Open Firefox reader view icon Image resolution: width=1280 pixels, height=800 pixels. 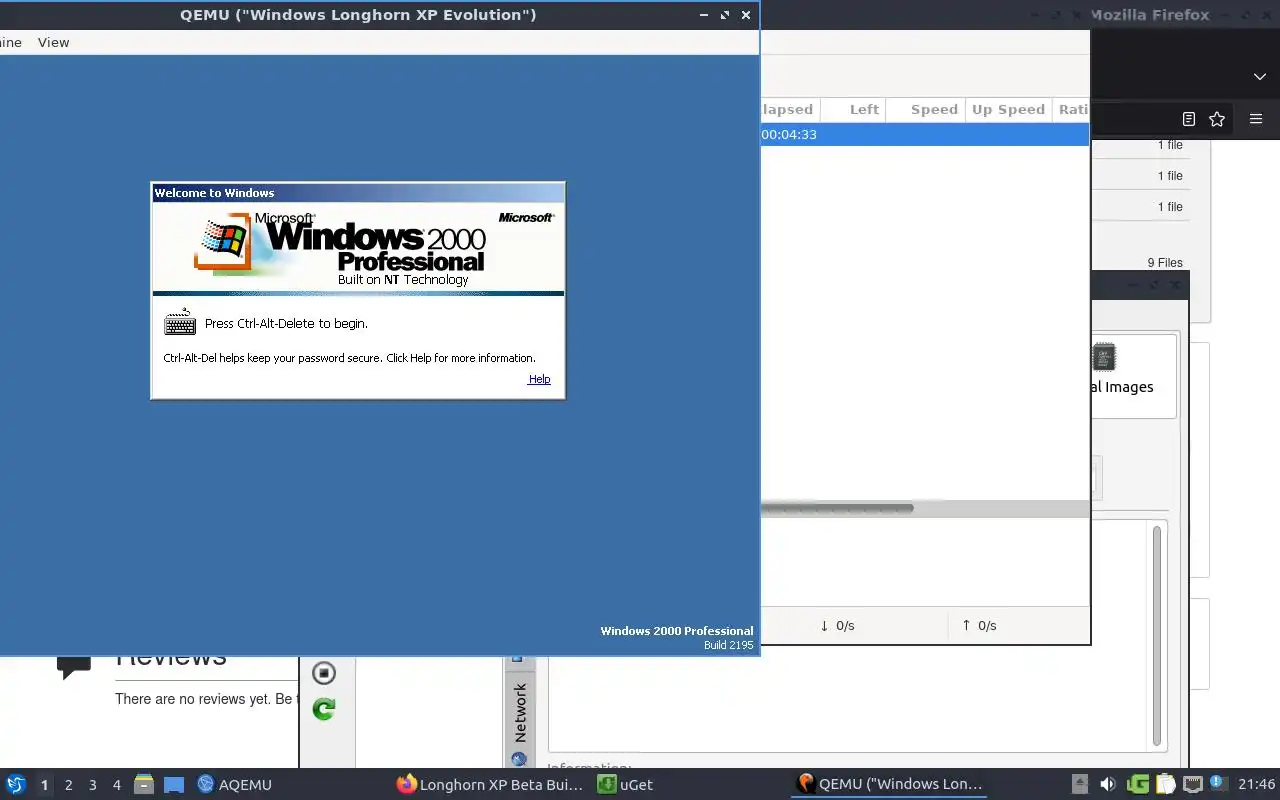point(1188,119)
